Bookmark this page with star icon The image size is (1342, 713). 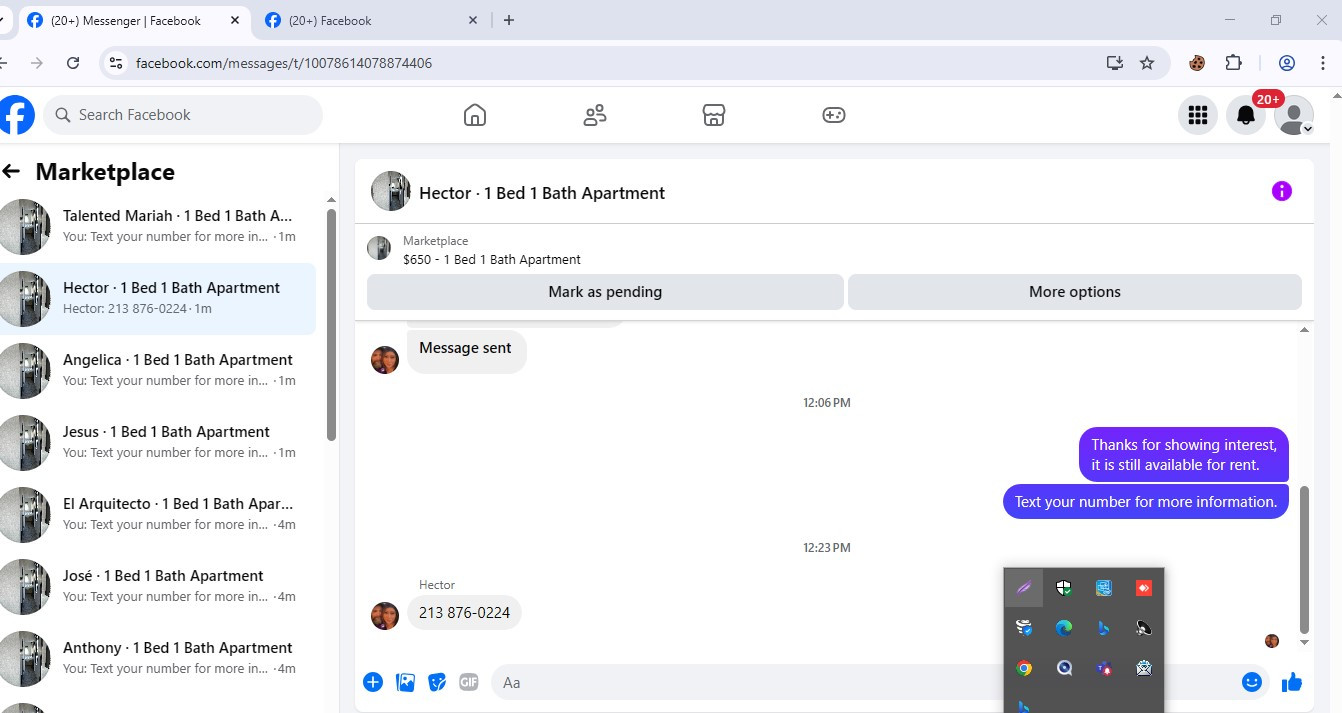1147,63
